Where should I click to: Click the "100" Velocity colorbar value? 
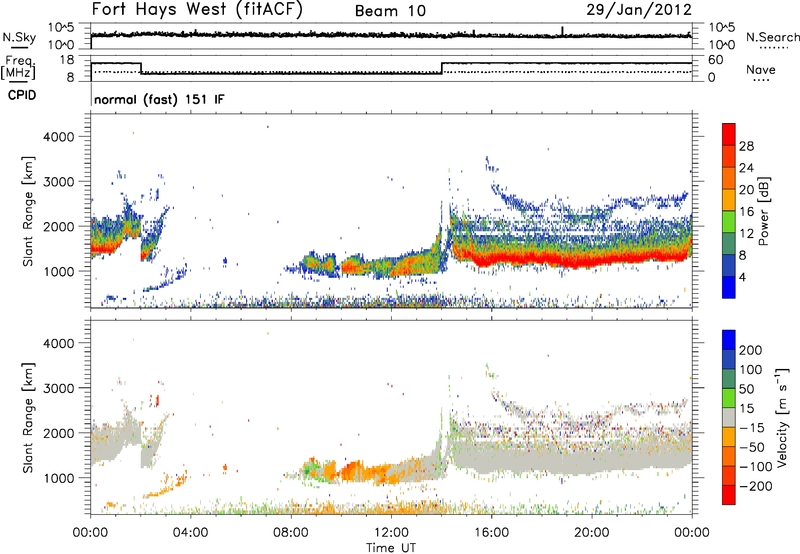[x=751, y=370]
